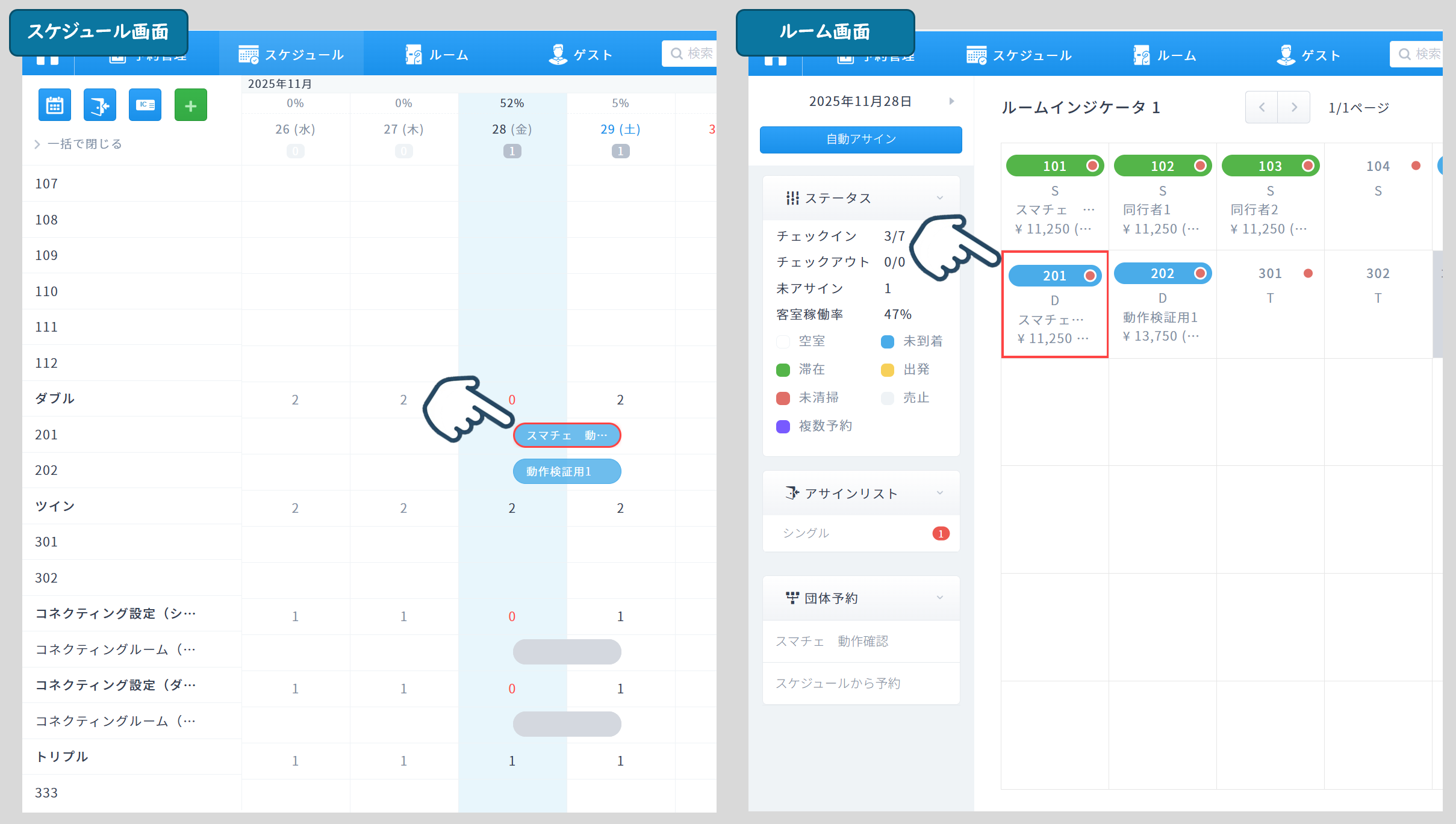This screenshot has height=824, width=1456.
Task: Click previous page arrow in Room Indicator
Action: pos(1262,107)
